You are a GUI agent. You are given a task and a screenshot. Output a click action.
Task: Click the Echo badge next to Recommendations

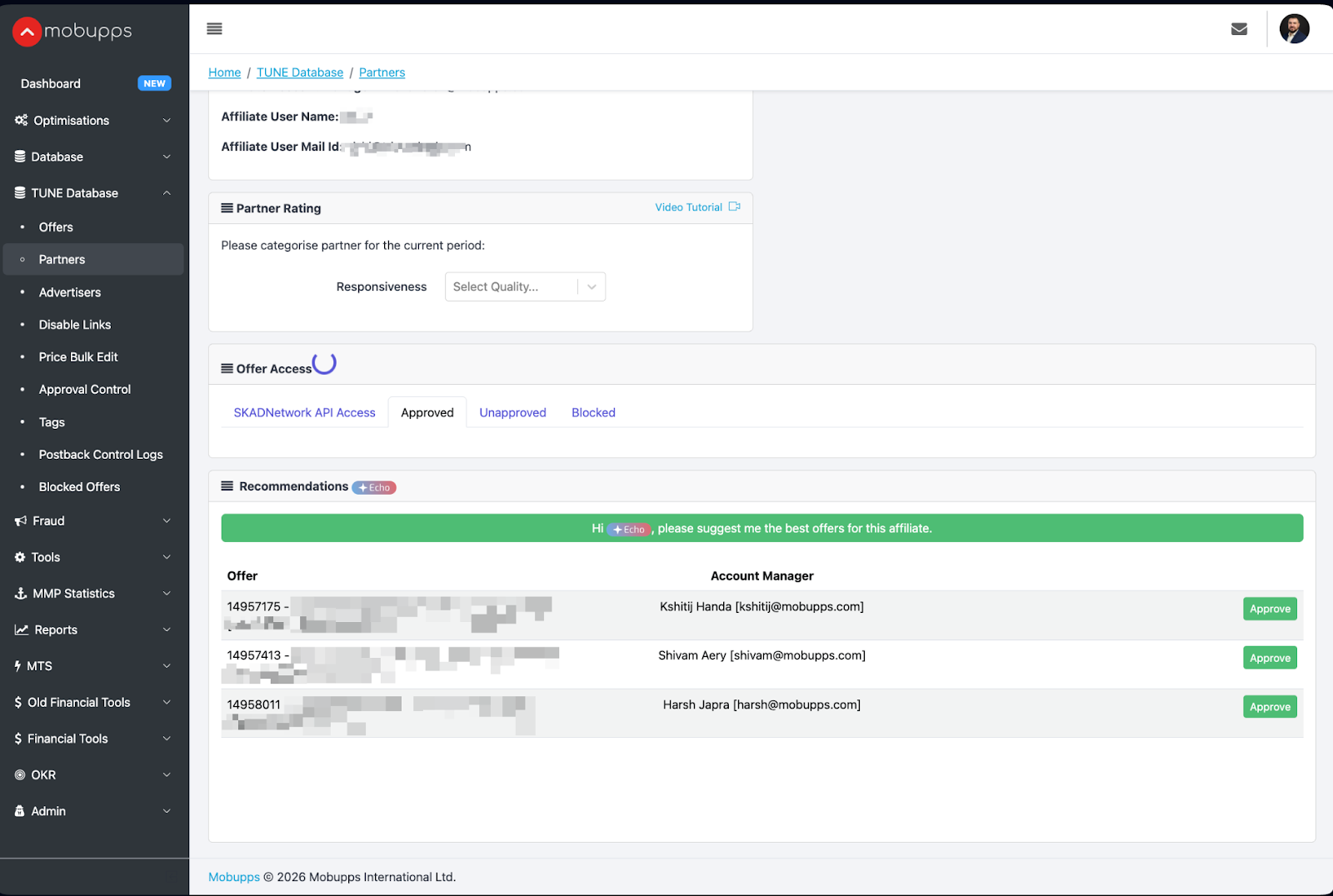(374, 488)
